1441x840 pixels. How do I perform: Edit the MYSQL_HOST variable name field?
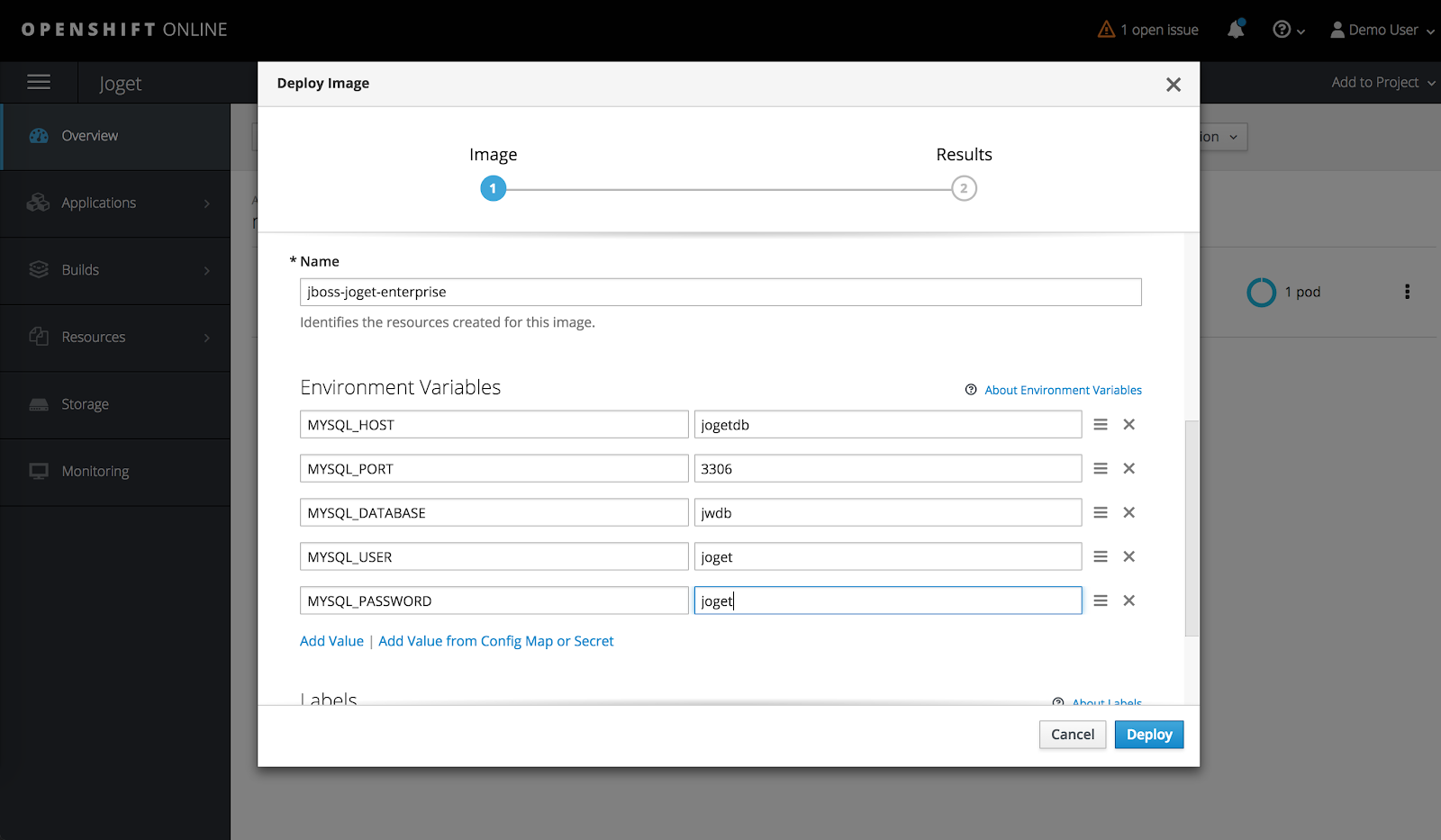[x=494, y=425]
